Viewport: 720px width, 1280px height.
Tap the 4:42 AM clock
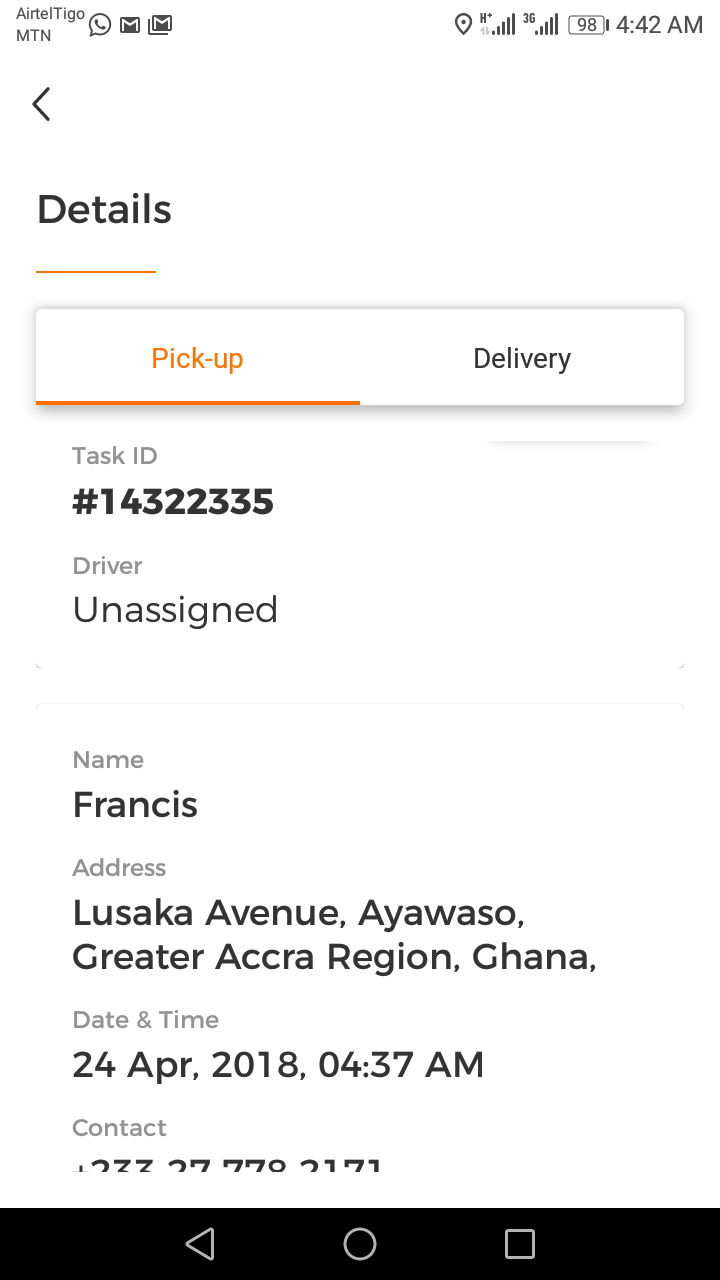coord(659,25)
